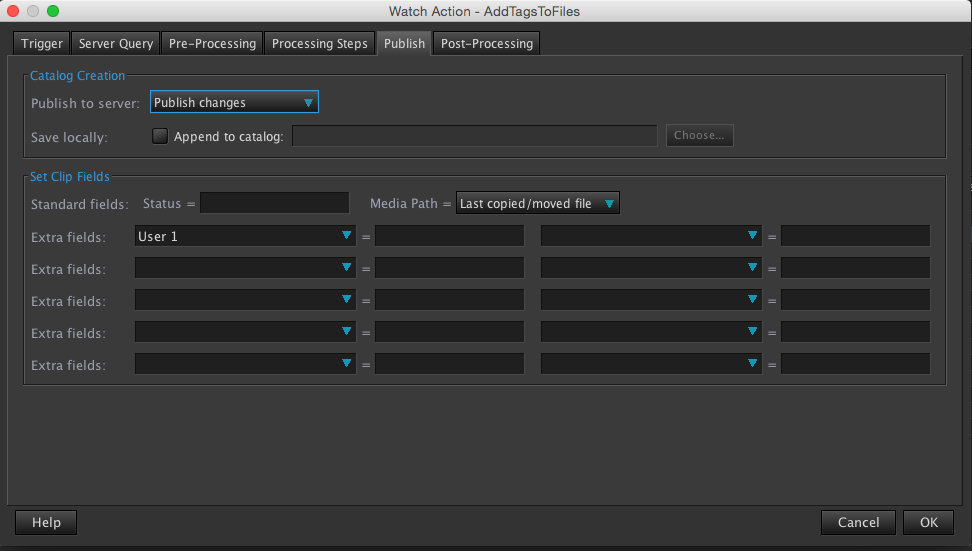
Task: Click the value field next to User 1
Action: (x=449, y=237)
